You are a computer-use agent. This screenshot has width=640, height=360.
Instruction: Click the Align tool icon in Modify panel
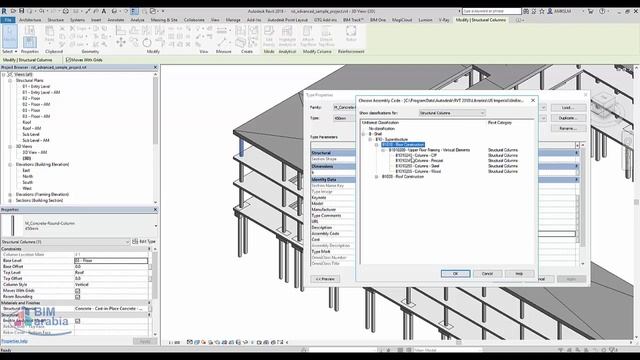121,30
